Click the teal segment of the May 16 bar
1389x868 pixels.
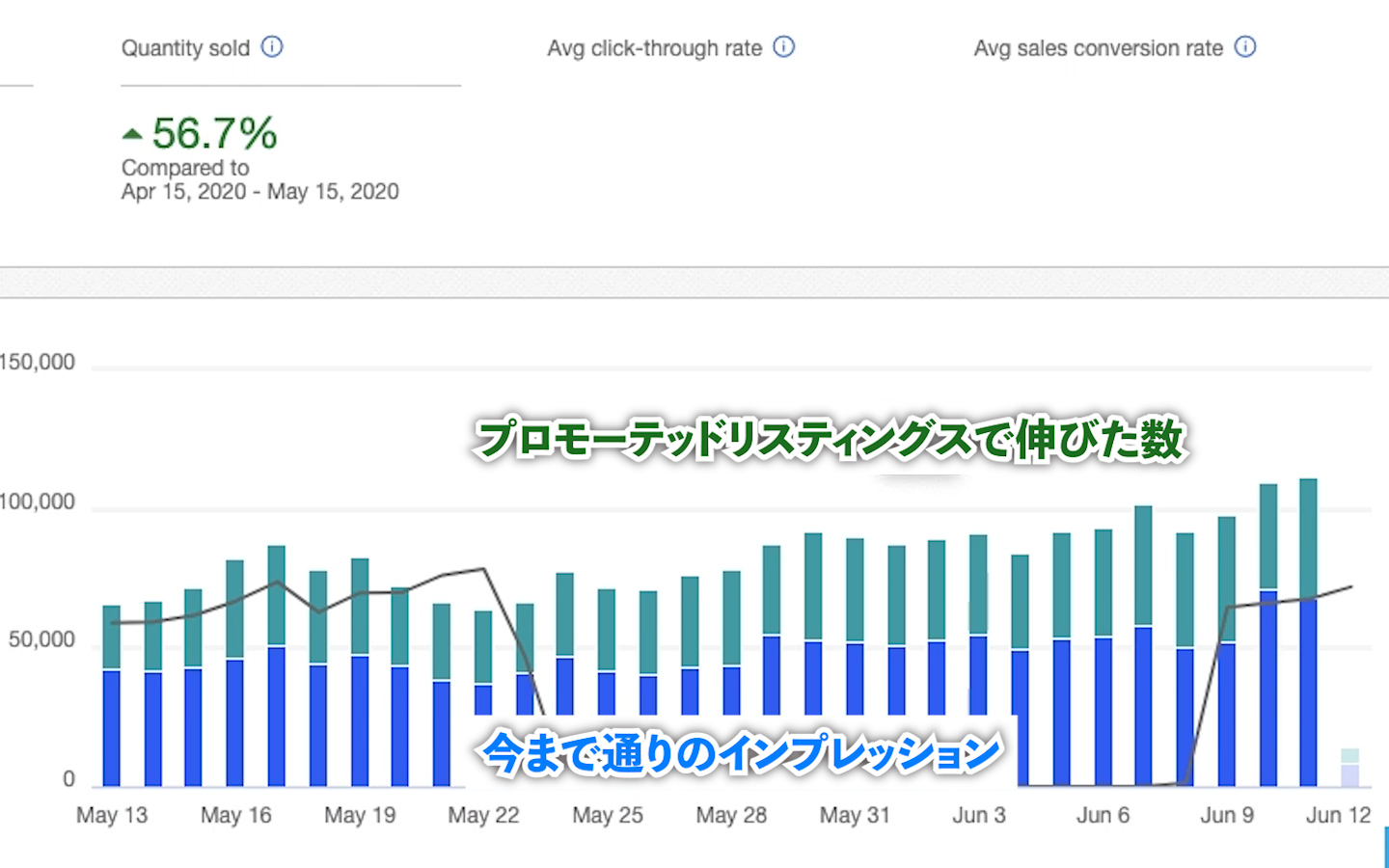[234, 610]
